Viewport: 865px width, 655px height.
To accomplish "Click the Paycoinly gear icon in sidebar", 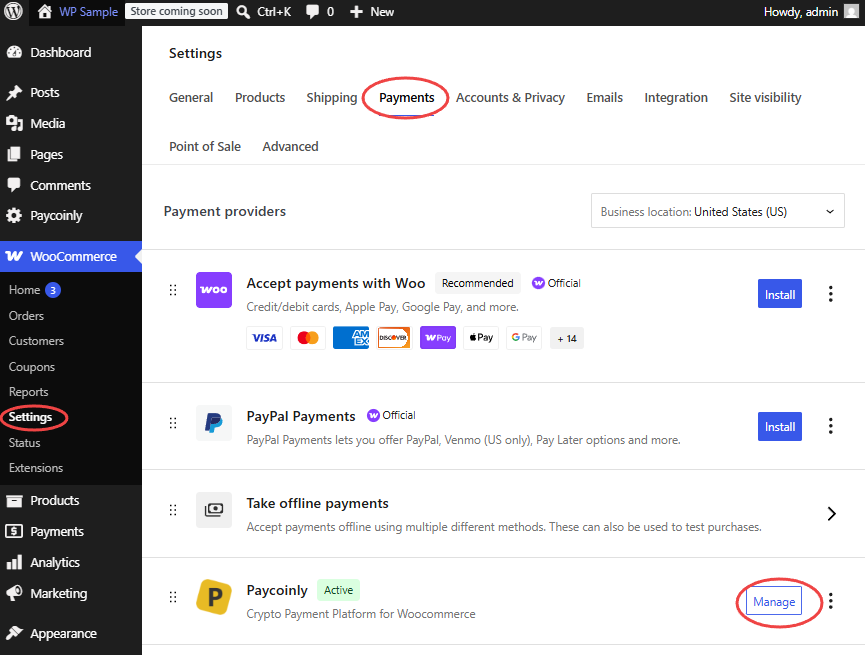I will tap(14, 215).
